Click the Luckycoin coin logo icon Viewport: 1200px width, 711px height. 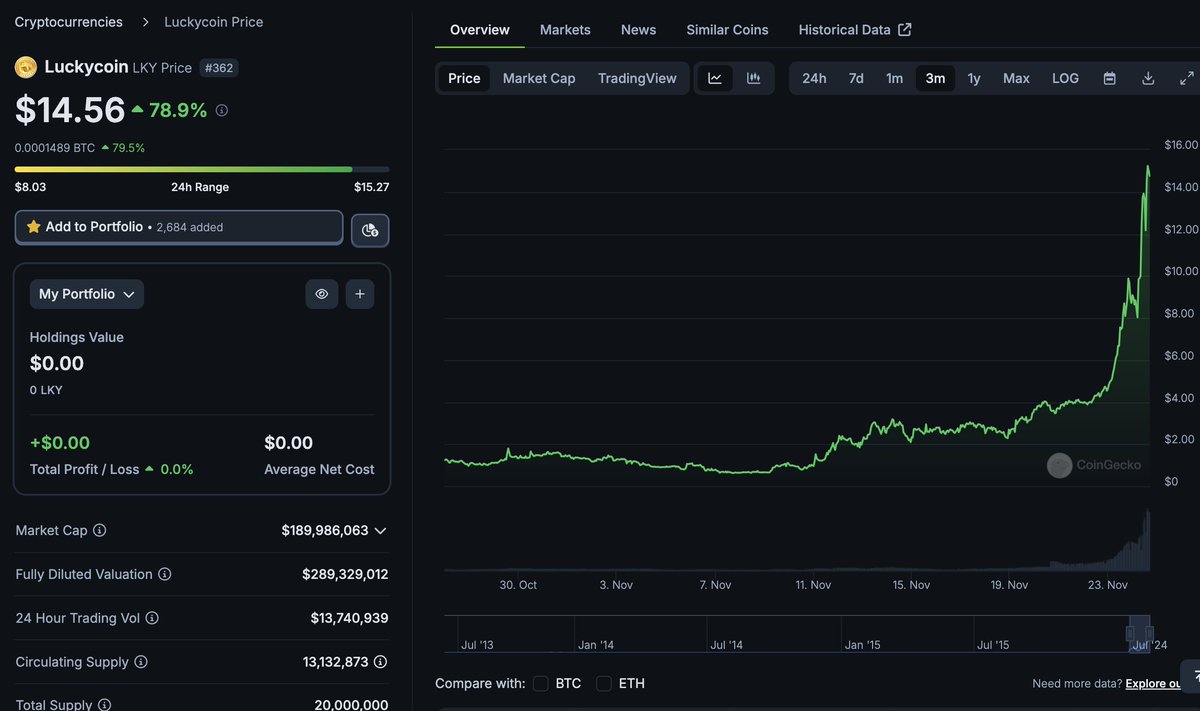[25, 67]
